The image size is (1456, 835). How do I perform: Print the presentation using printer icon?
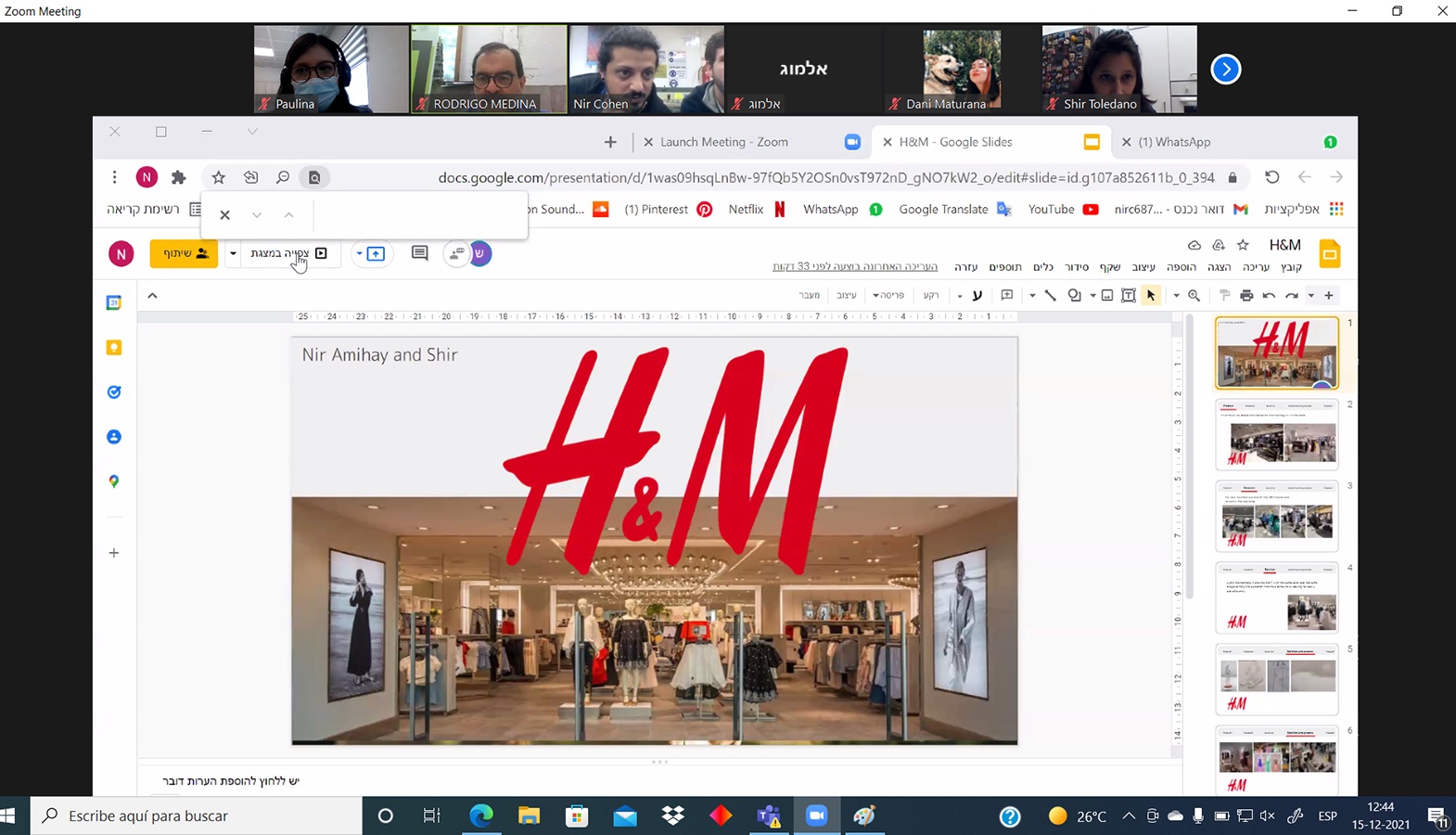click(1246, 295)
